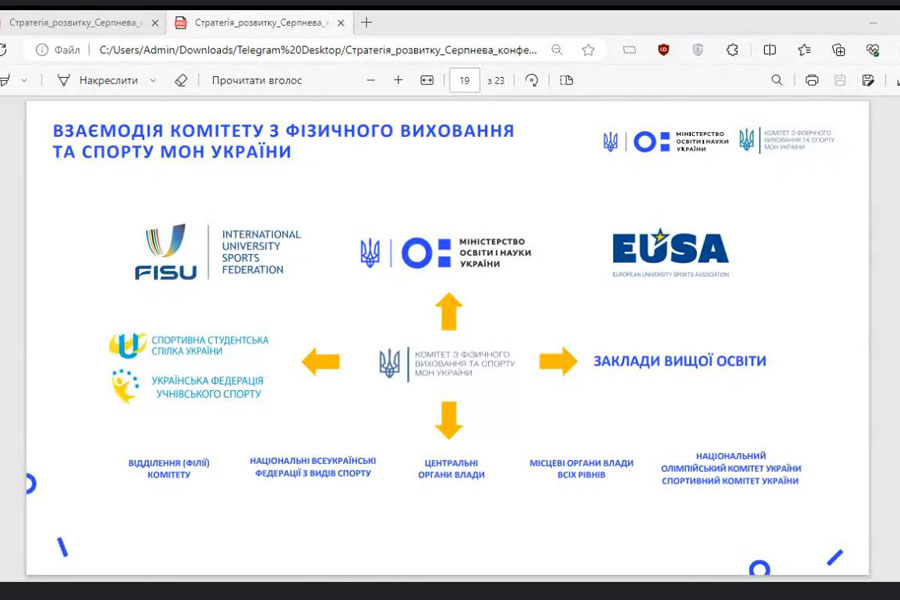The width and height of the screenshot is (900, 600).
Task: Click INTERNATIONAL UNIVERSITY SPORTS FEDERATION text
Action: pyautogui.click(x=261, y=252)
